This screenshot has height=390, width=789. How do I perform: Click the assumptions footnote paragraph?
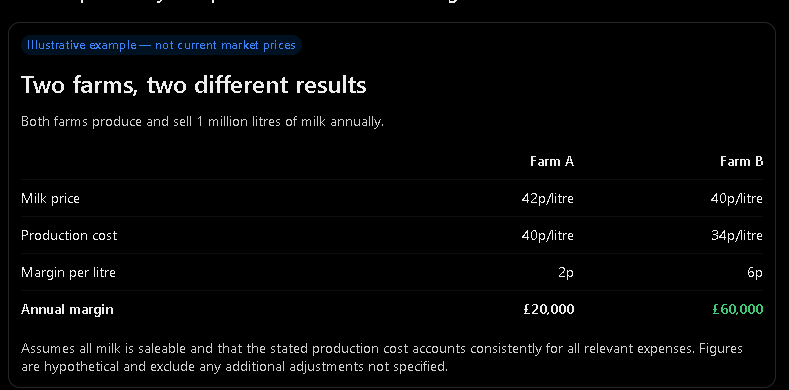coord(382,357)
